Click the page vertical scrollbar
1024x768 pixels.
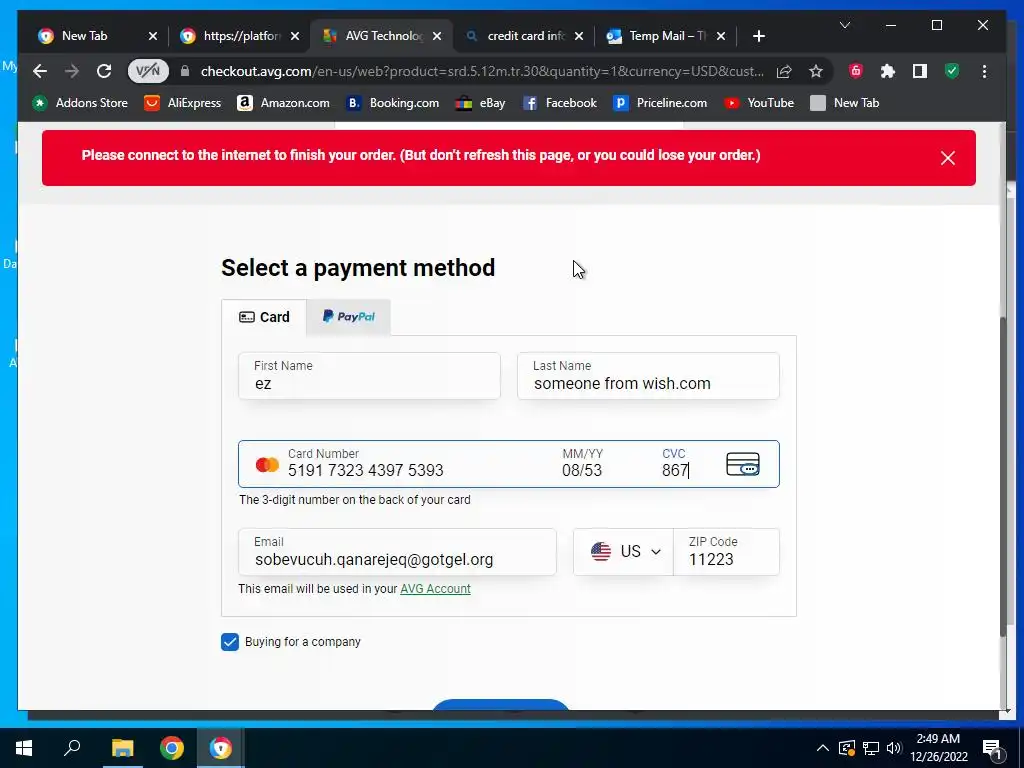[x=1004, y=477]
